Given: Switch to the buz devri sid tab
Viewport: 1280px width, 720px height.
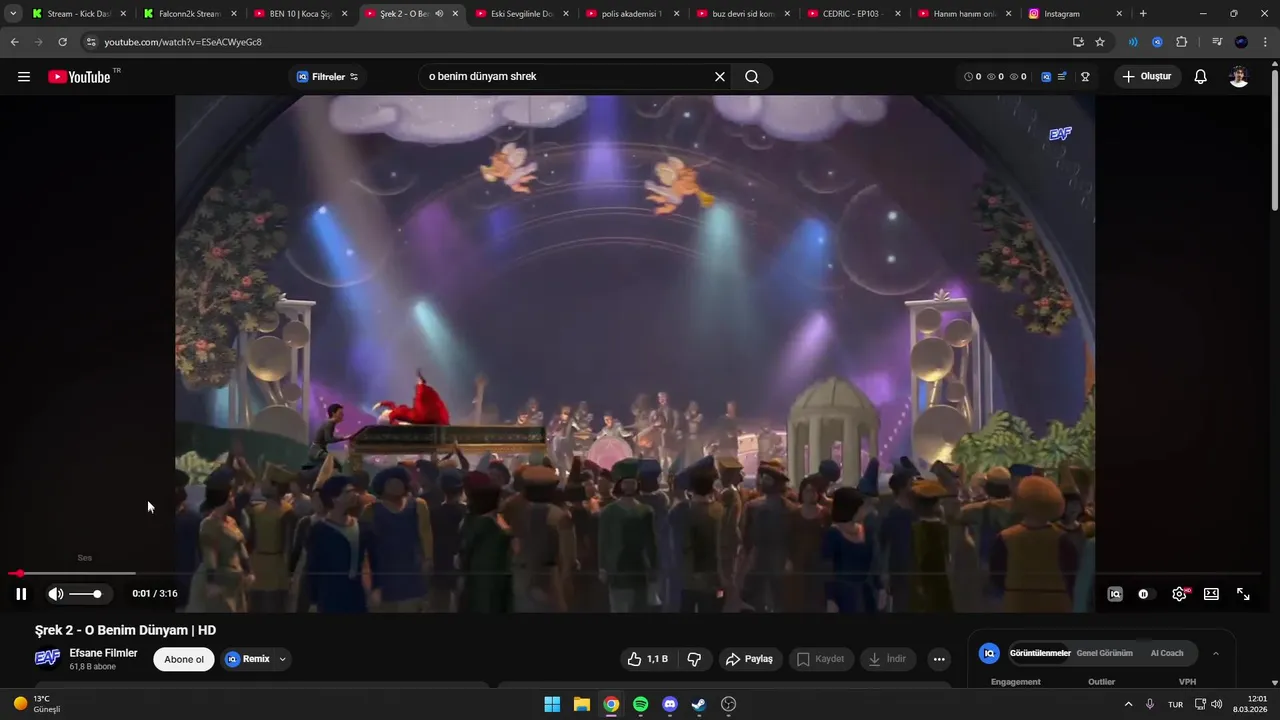Looking at the screenshot, I should click(743, 14).
